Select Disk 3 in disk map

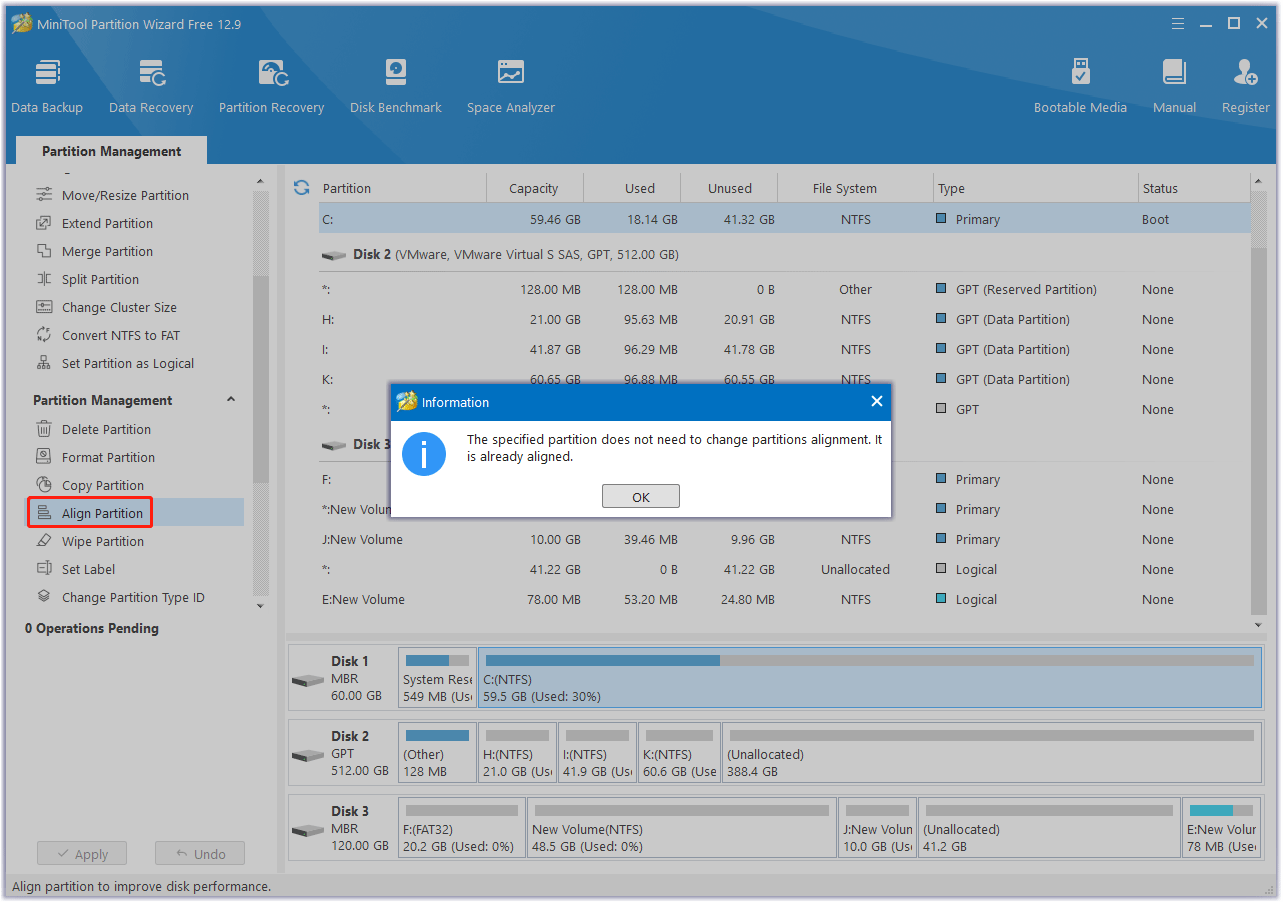pos(343,829)
